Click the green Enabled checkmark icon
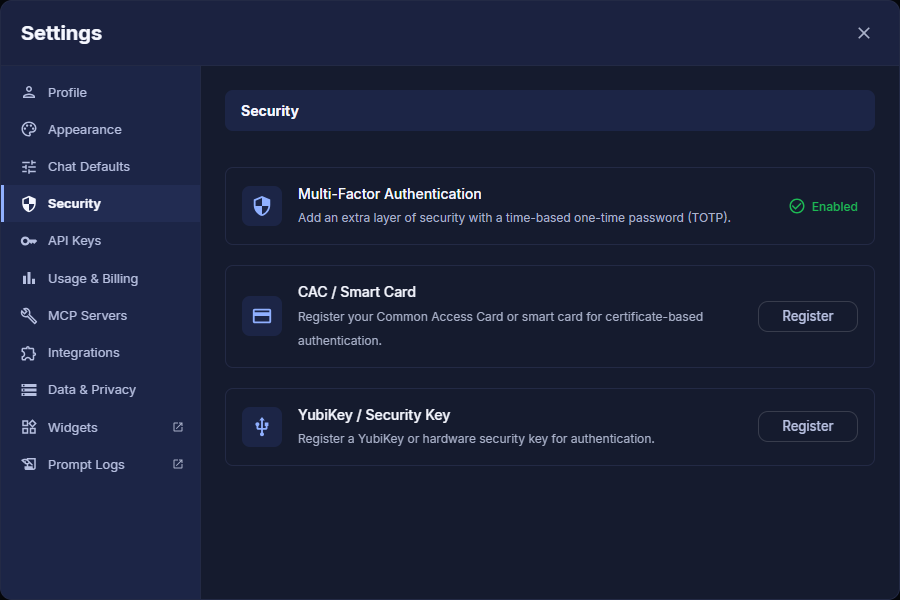The width and height of the screenshot is (900, 600). [x=797, y=206]
